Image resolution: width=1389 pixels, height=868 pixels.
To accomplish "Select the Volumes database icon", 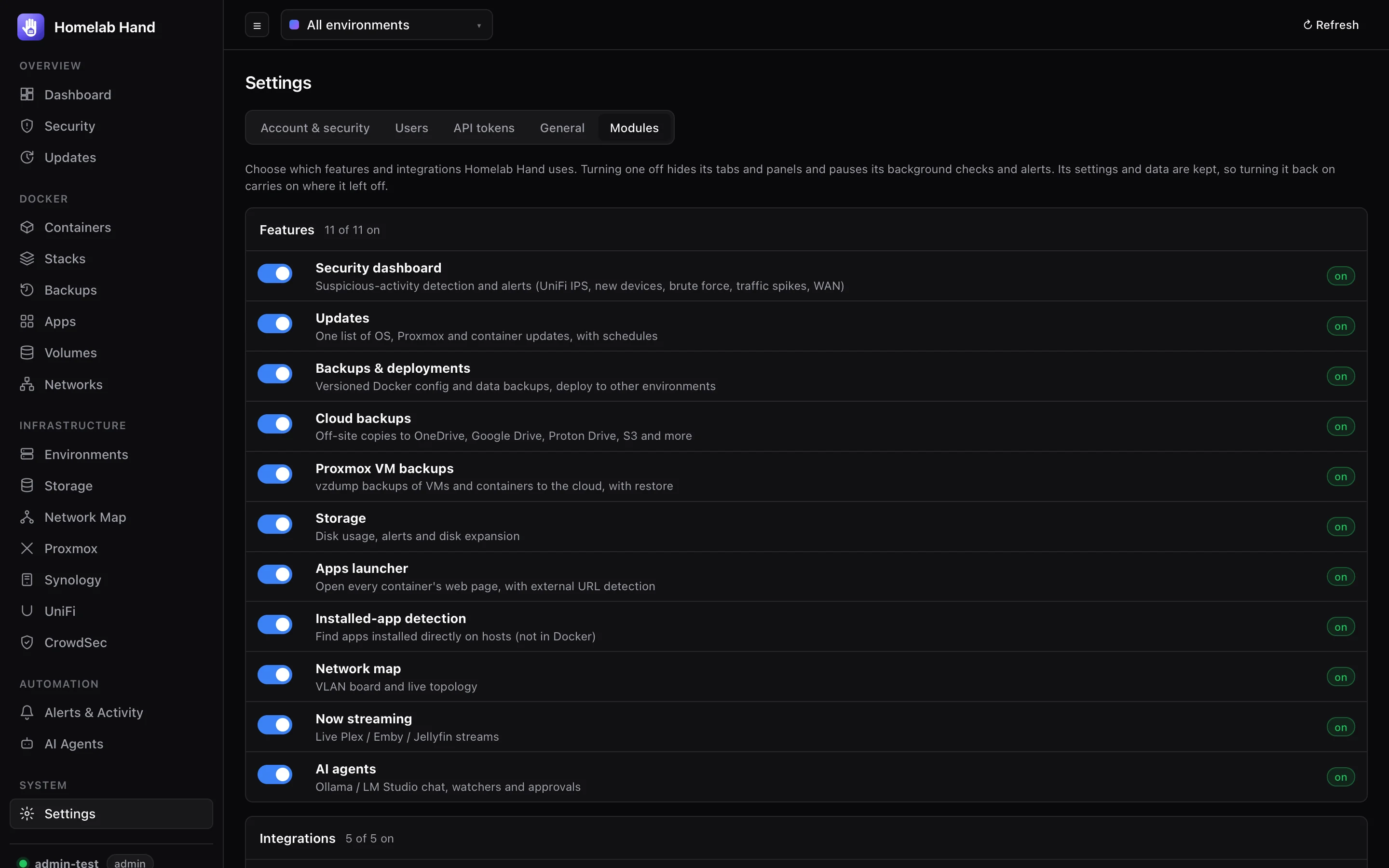I will pyautogui.click(x=27, y=353).
